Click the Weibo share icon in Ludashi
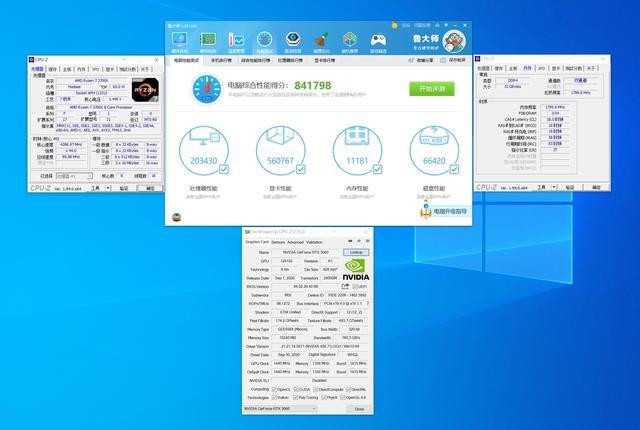This screenshot has height=430, width=640. pos(411,60)
